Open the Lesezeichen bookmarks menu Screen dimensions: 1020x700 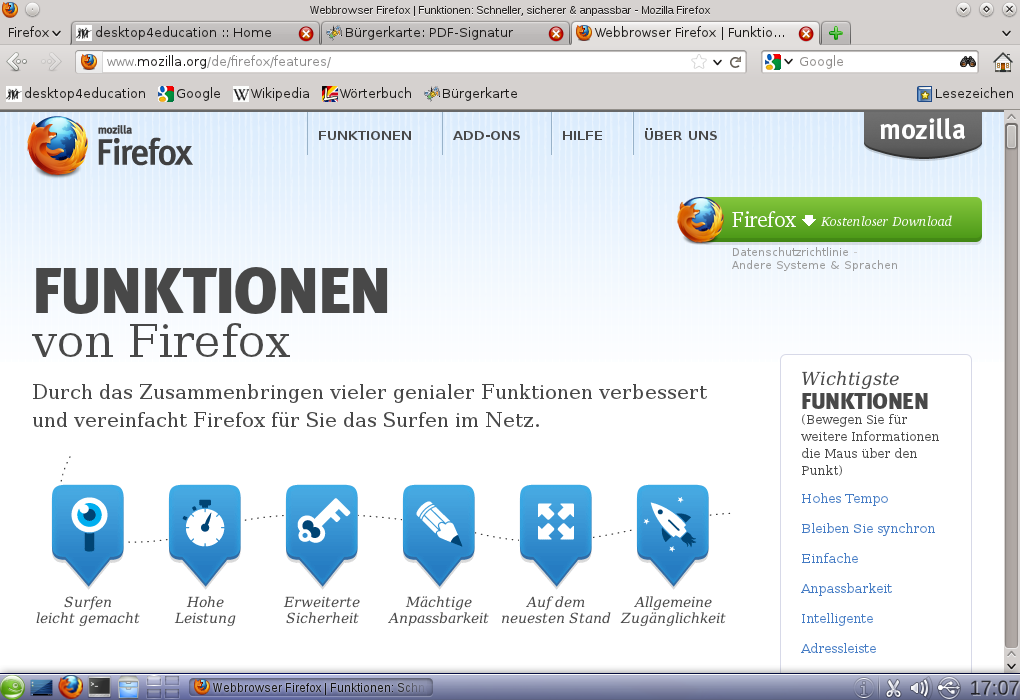(965, 94)
